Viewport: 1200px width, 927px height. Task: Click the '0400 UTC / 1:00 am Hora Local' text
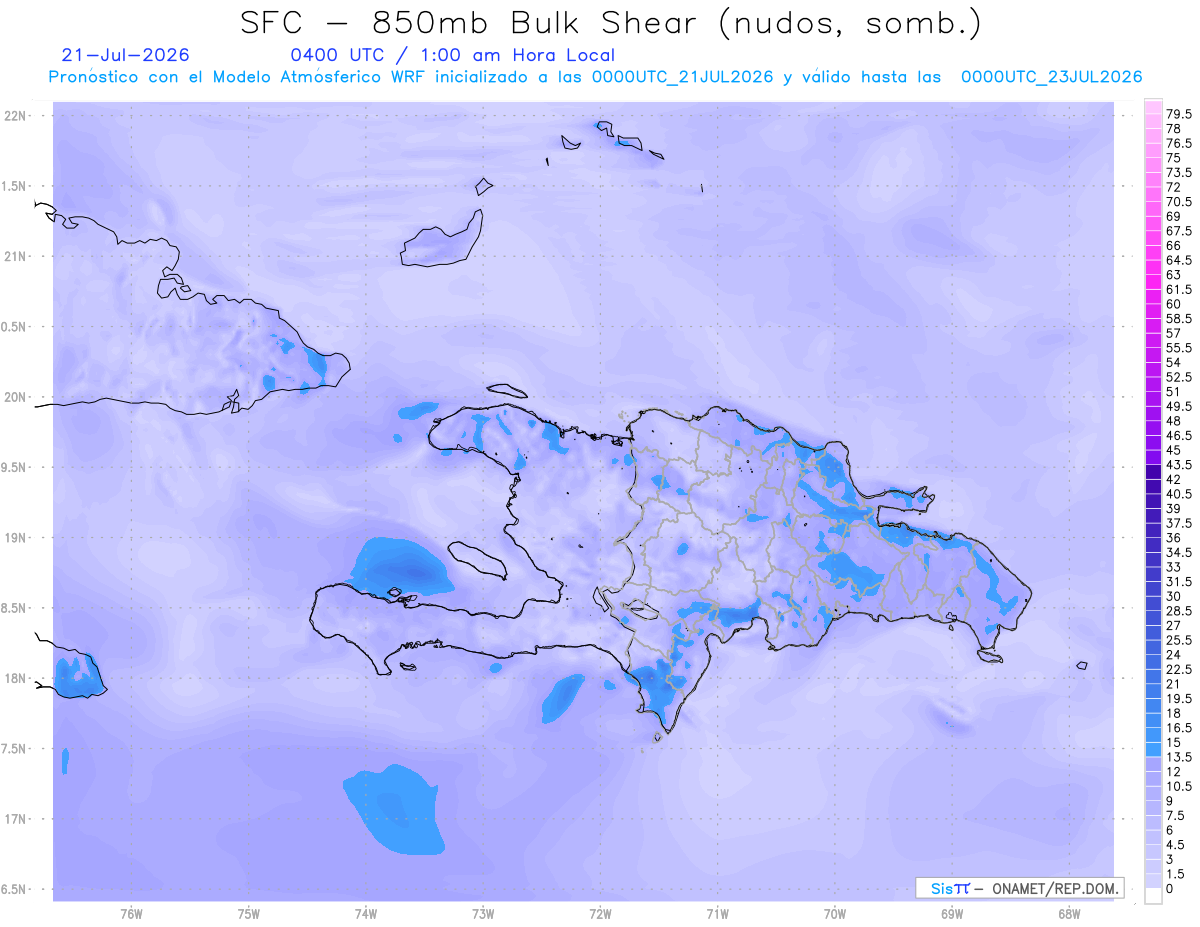click(x=452, y=55)
